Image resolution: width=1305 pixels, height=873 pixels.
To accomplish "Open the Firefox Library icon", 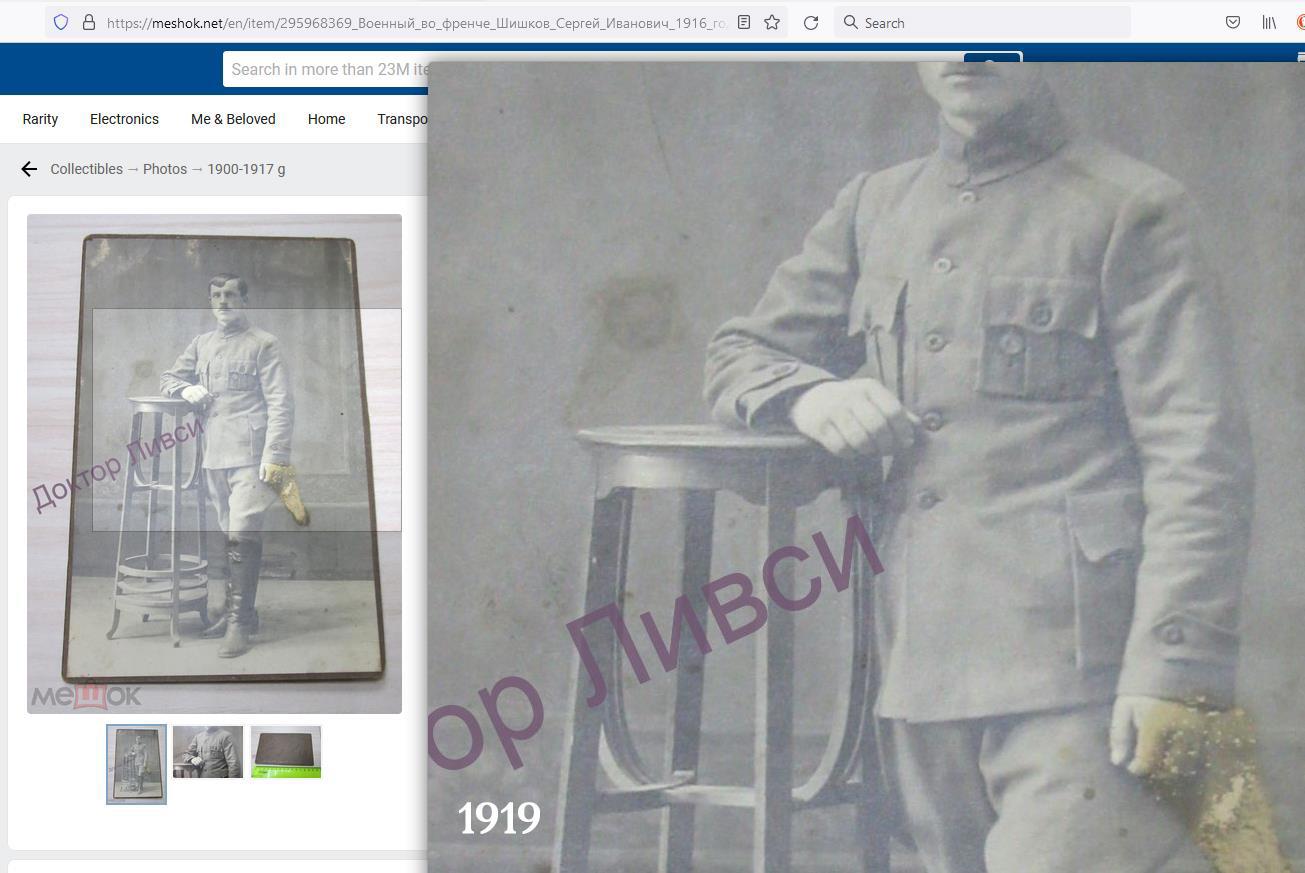I will (1269, 22).
